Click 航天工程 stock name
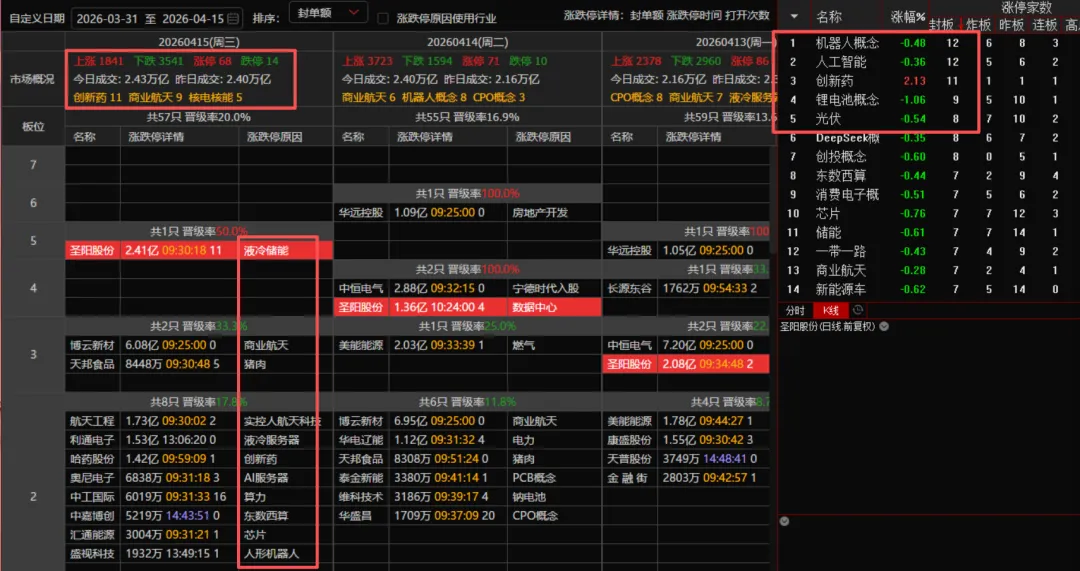1080x571 pixels. coord(92,421)
